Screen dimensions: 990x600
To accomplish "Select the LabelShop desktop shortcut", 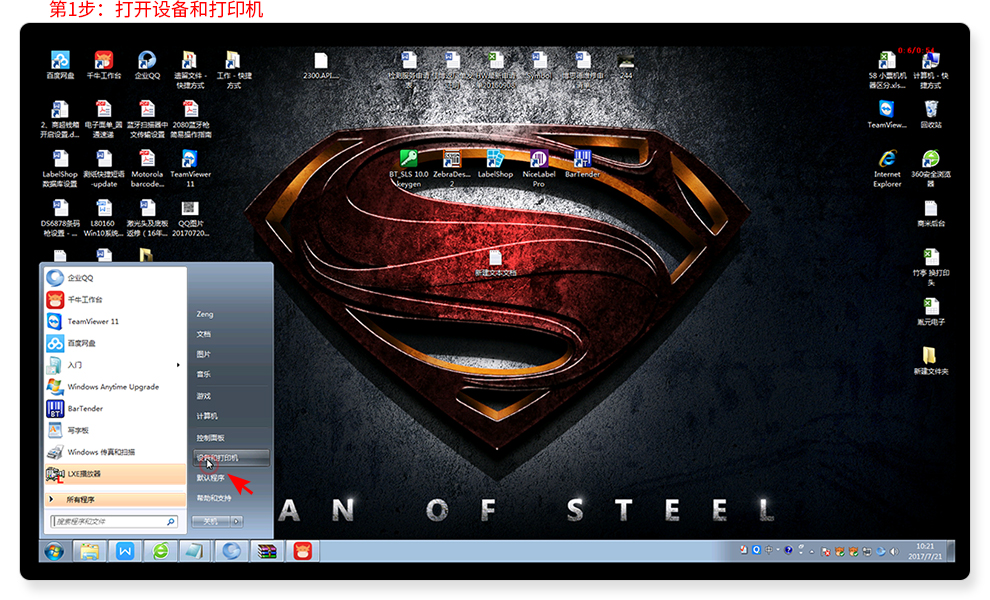I will 495,164.
